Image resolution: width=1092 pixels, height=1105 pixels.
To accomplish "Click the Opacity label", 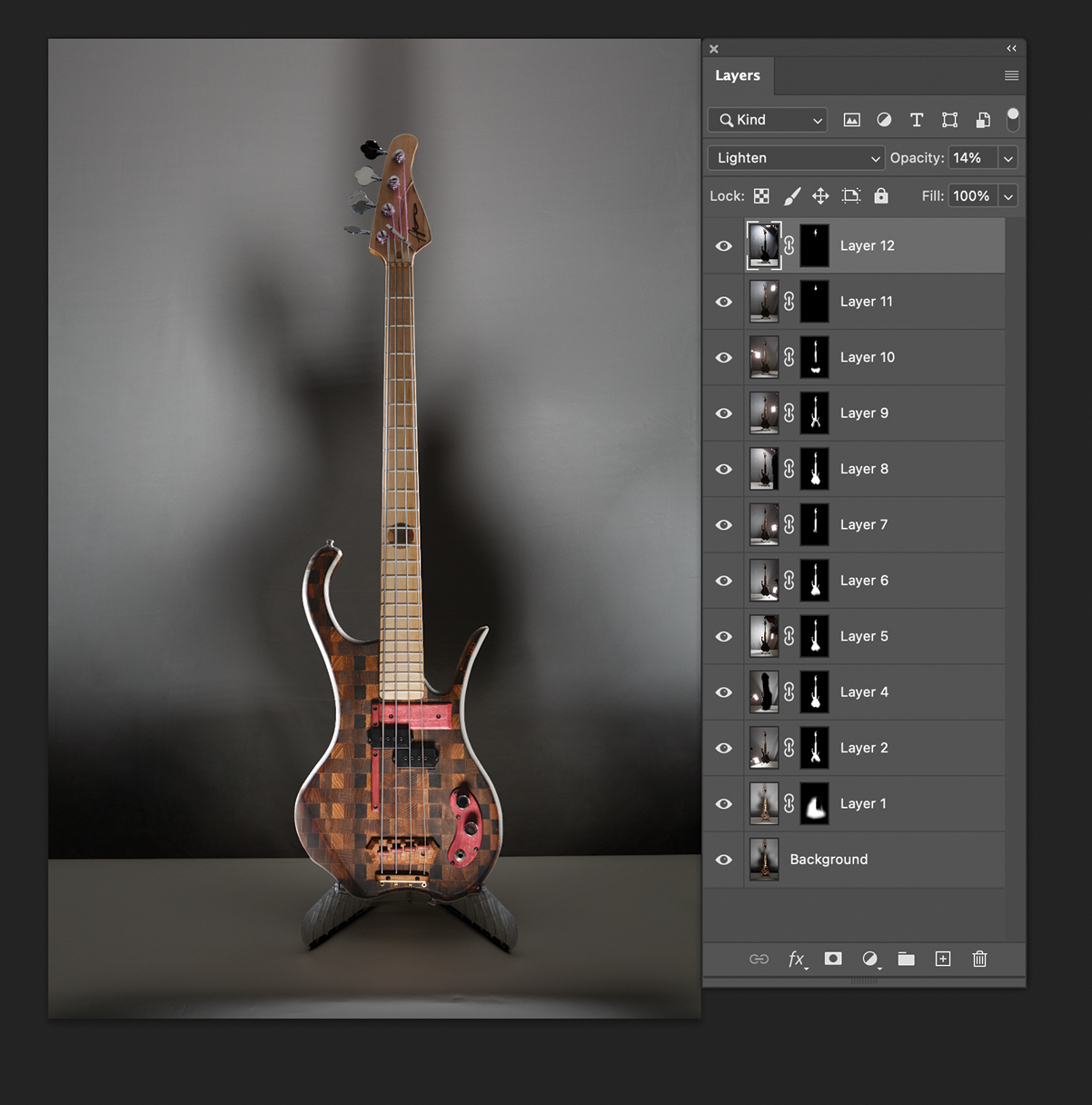I will tap(917, 158).
